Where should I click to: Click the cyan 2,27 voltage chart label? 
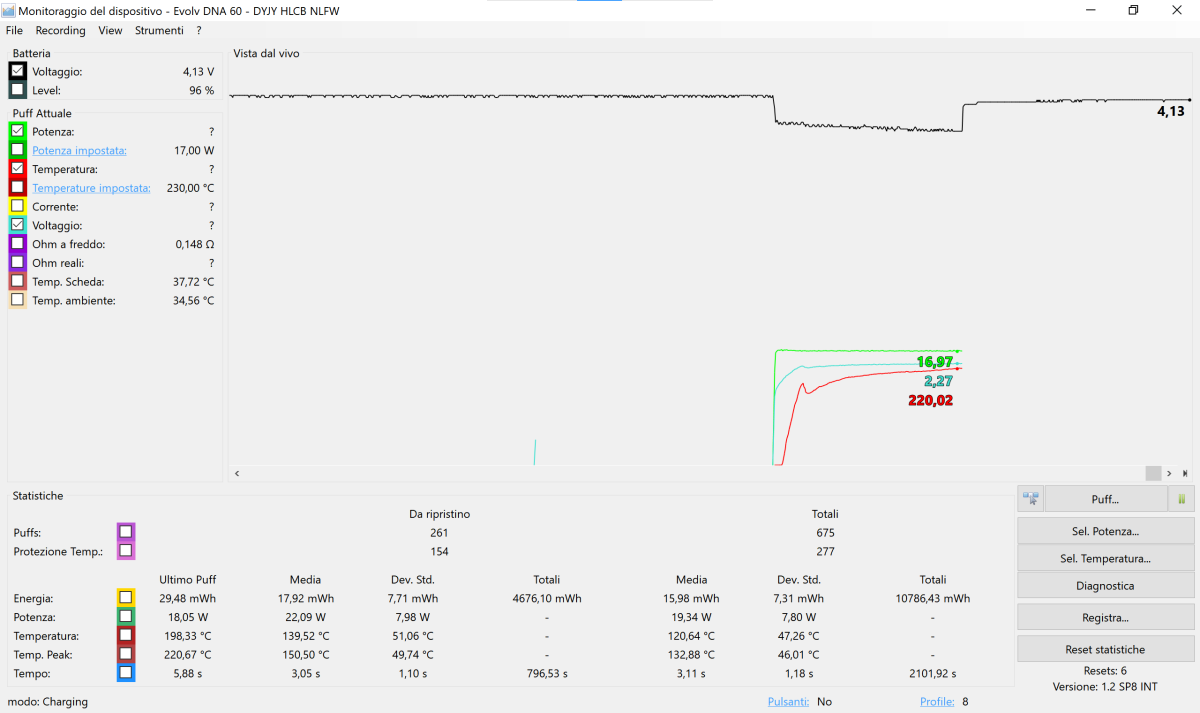point(938,381)
